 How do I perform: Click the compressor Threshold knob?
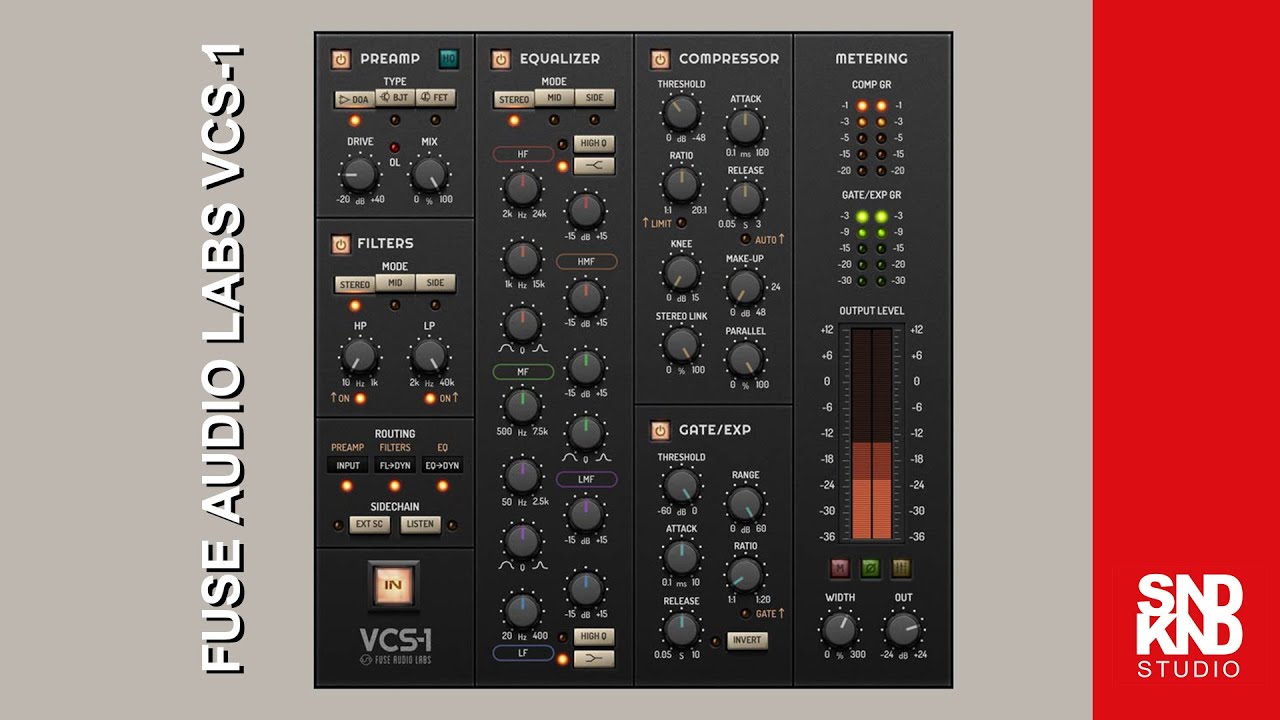pyautogui.click(x=681, y=113)
